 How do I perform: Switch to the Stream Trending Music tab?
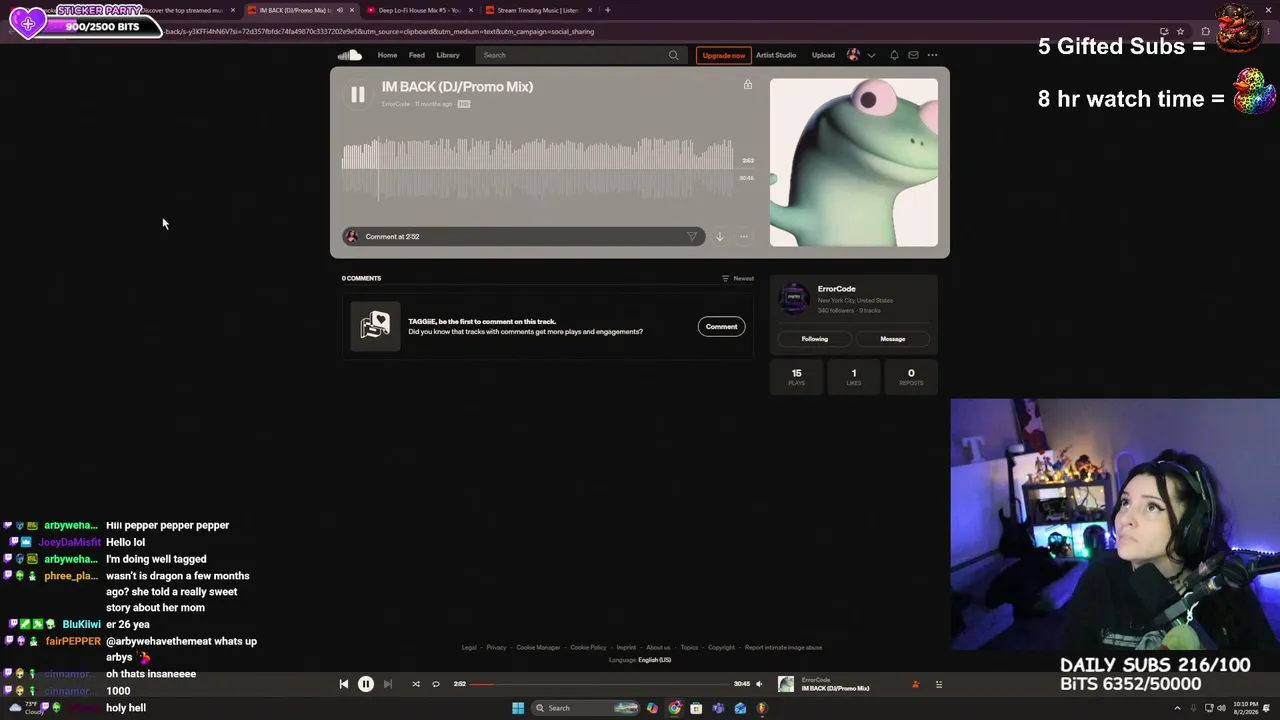tap(538, 10)
